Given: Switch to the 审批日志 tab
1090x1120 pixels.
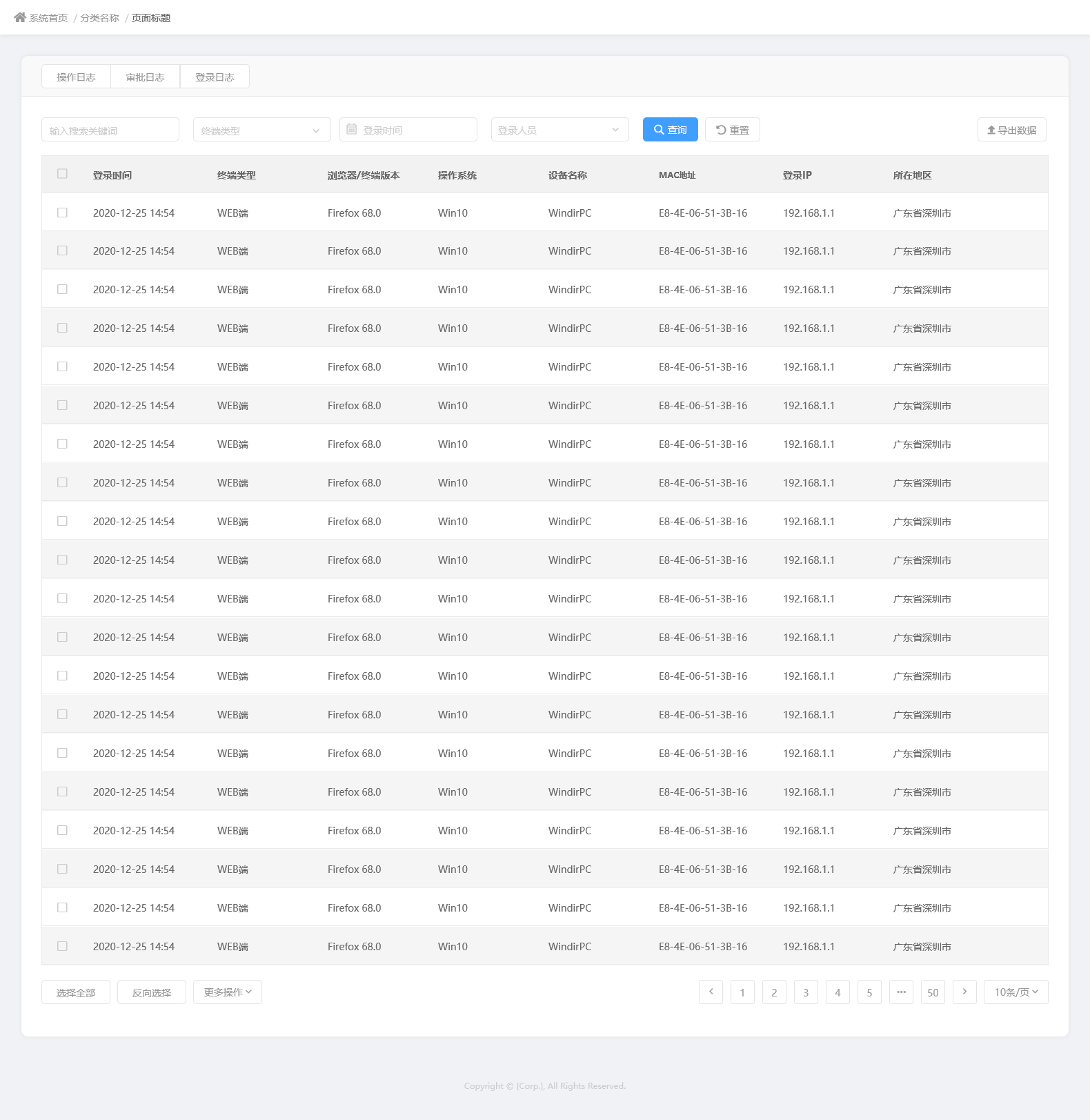Looking at the screenshot, I should coord(146,77).
